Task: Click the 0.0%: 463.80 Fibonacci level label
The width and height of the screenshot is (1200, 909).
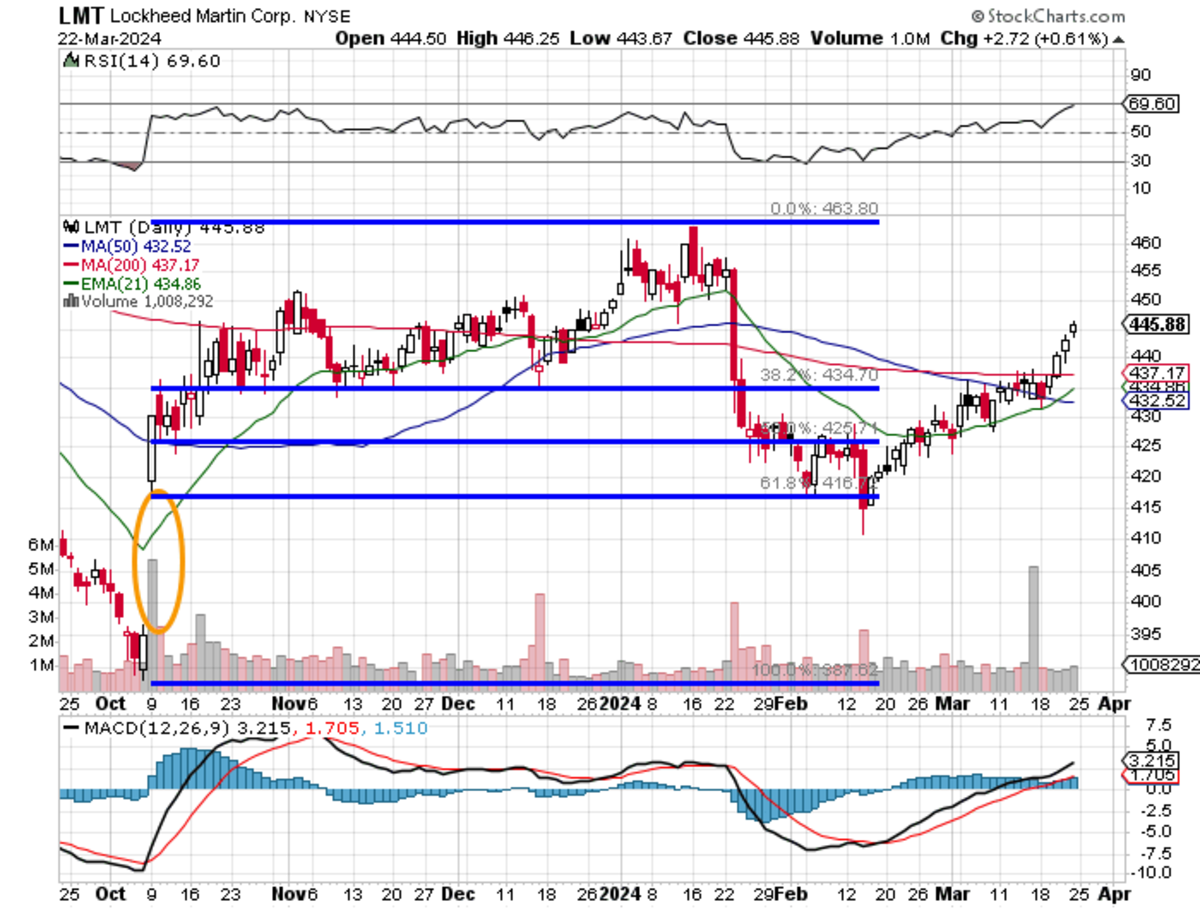Action: [823, 210]
